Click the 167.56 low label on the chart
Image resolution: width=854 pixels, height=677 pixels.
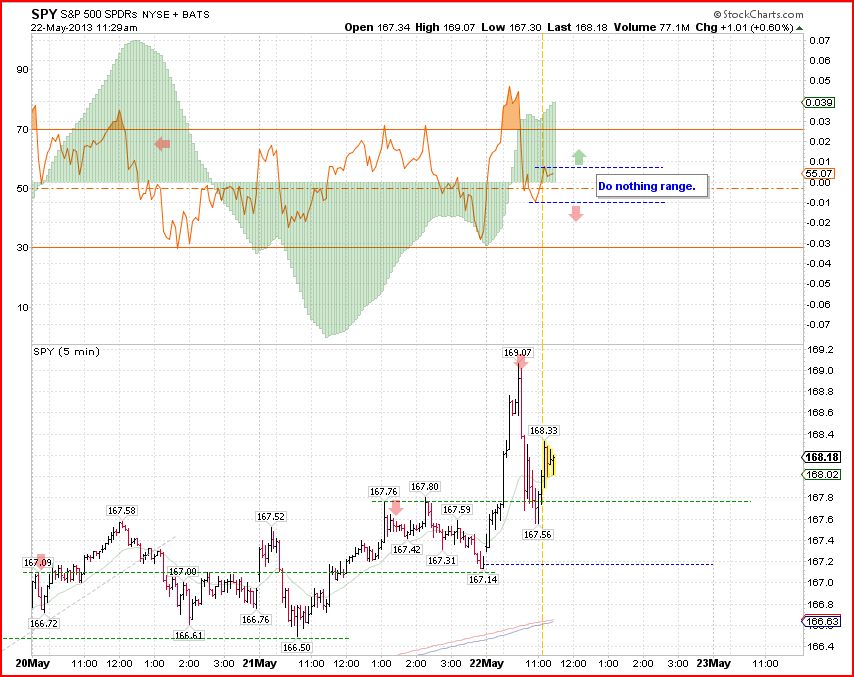538,534
